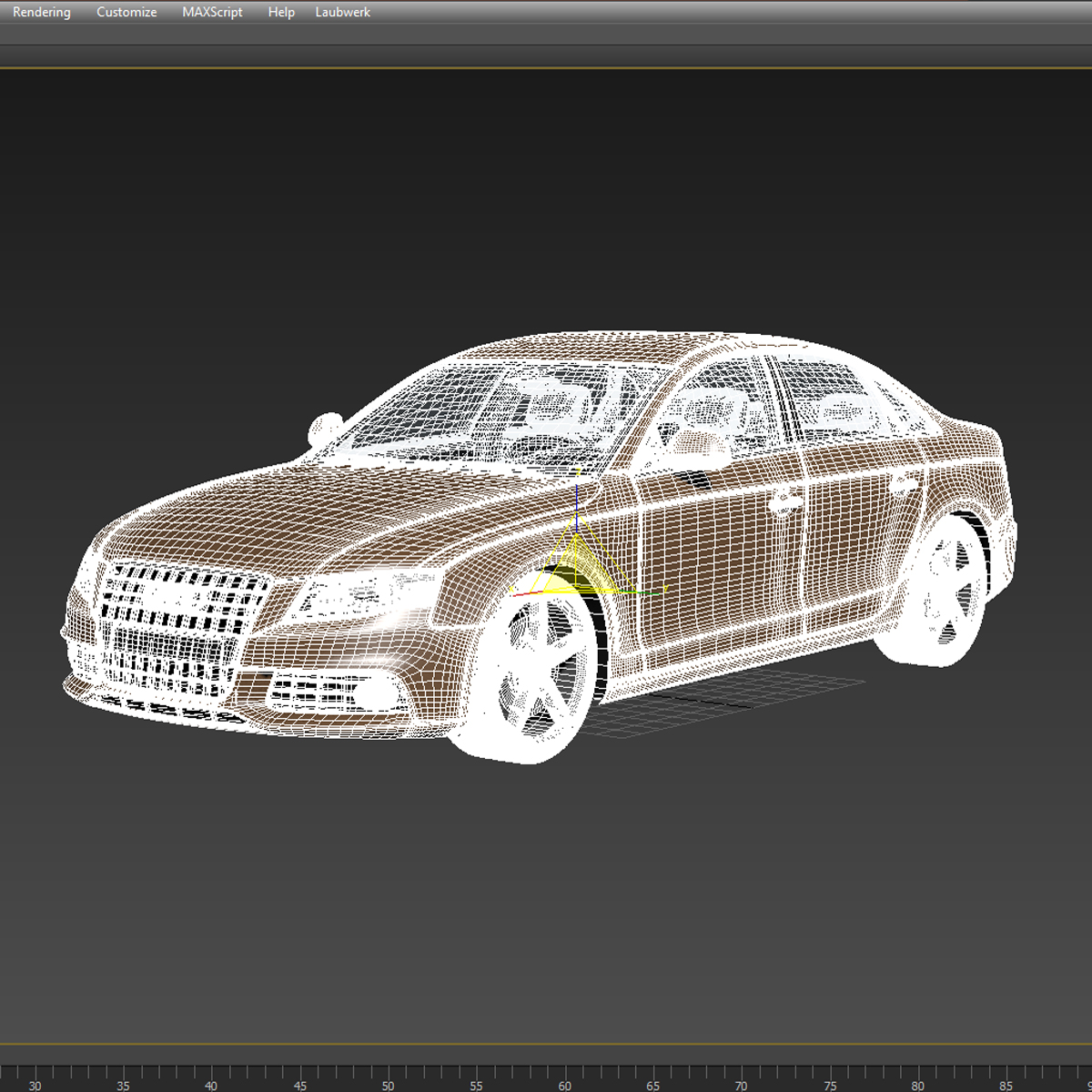Open the MAXScript menu
Viewport: 1092px width, 1092px height.
coord(212,13)
